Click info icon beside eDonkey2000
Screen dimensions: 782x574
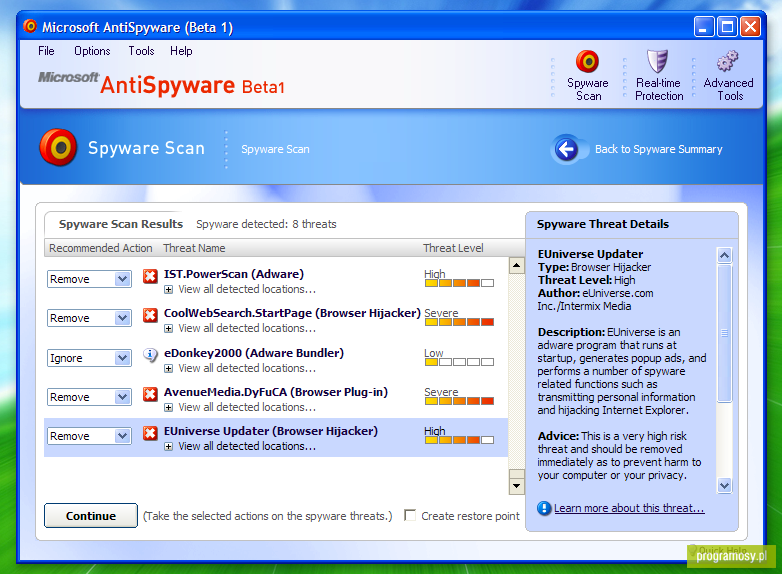coord(150,355)
